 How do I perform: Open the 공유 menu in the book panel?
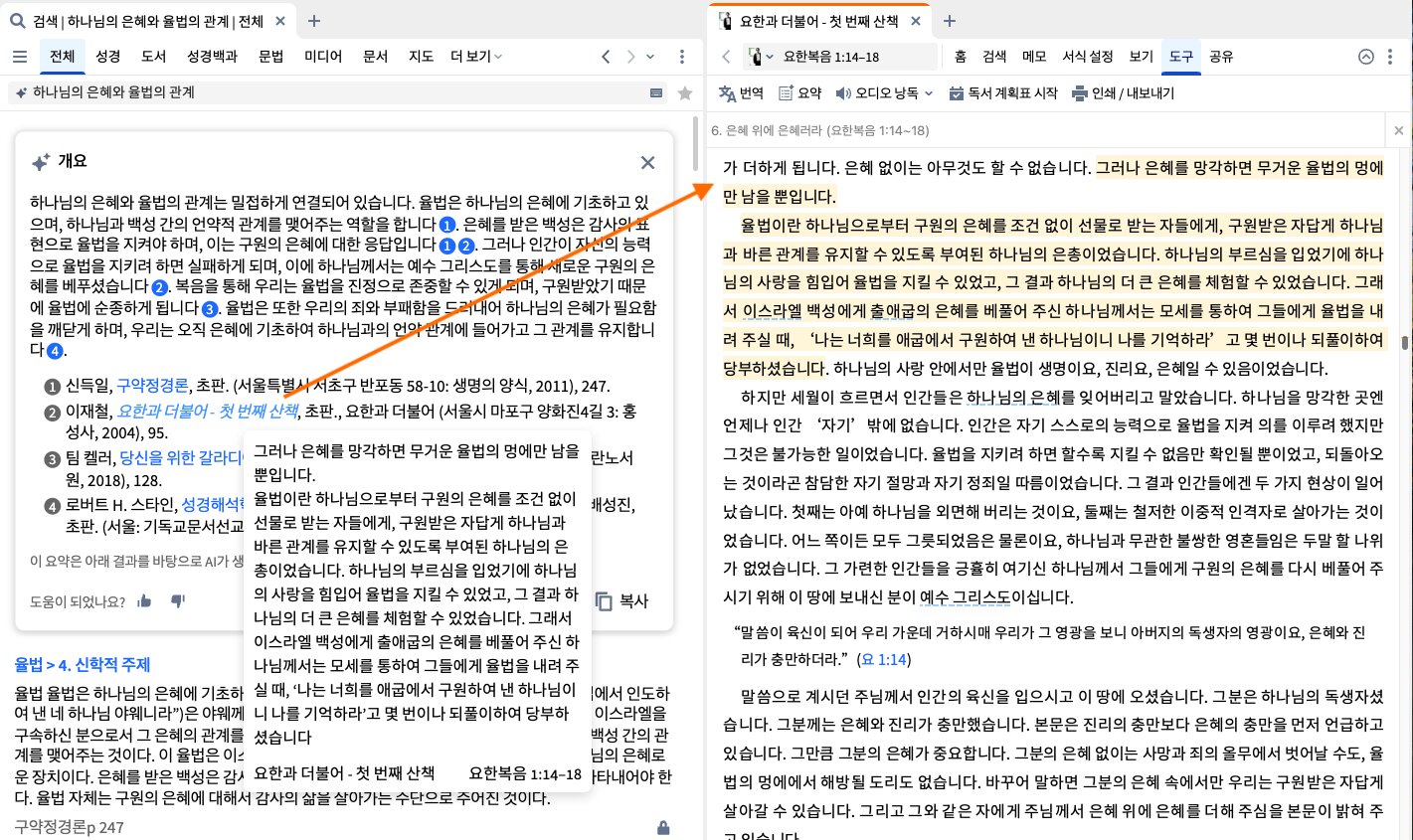(1221, 57)
